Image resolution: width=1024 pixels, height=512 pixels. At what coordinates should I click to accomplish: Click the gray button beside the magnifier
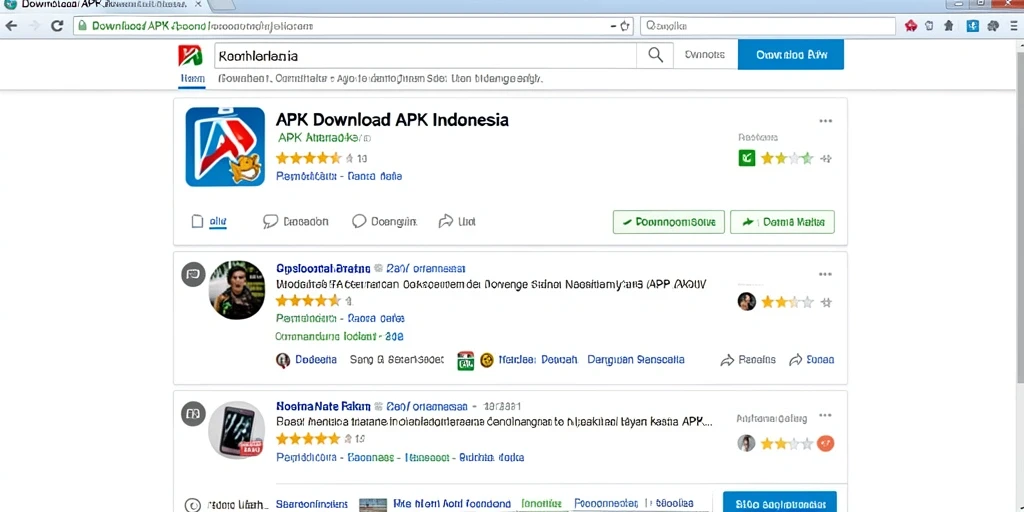point(705,55)
